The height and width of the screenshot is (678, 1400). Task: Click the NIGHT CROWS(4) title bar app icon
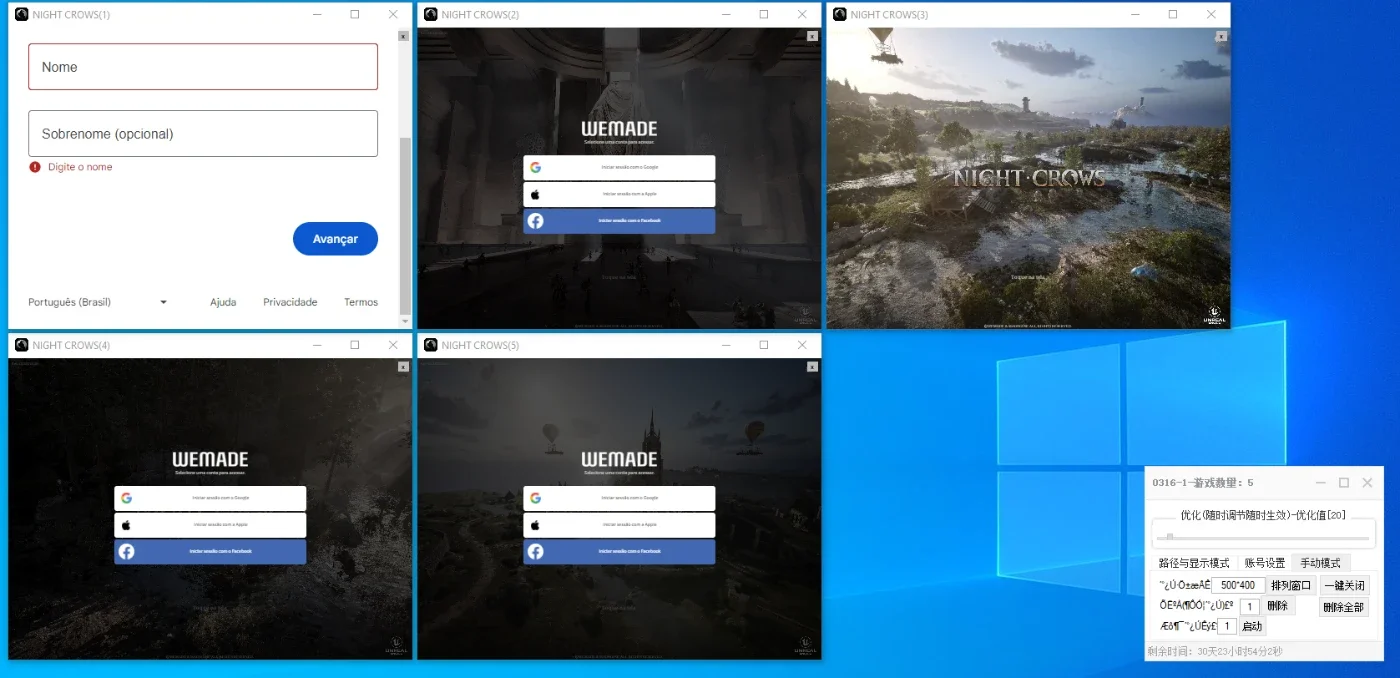pyautogui.click(x=22, y=345)
